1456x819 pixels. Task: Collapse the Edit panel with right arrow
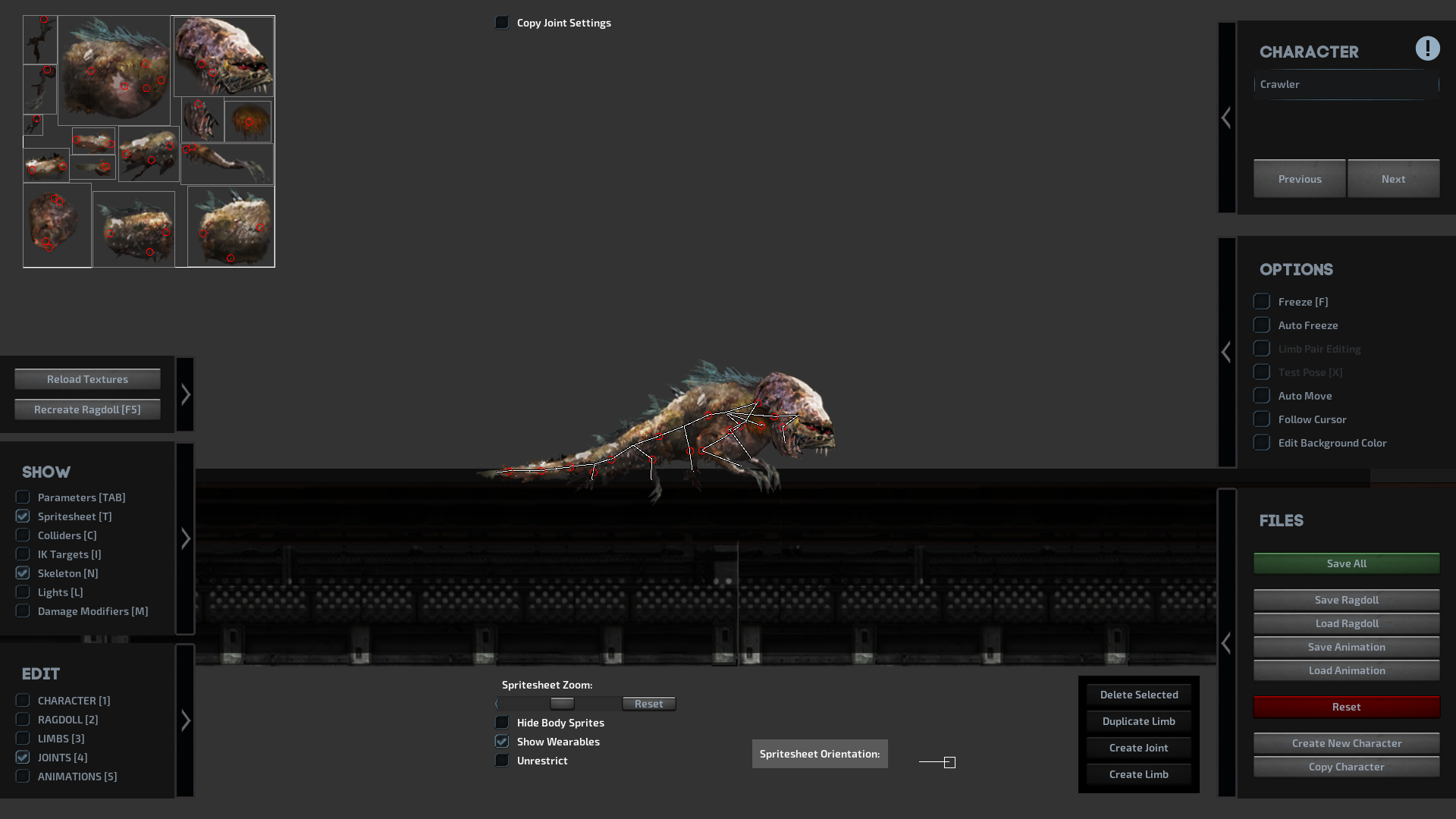click(x=186, y=720)
